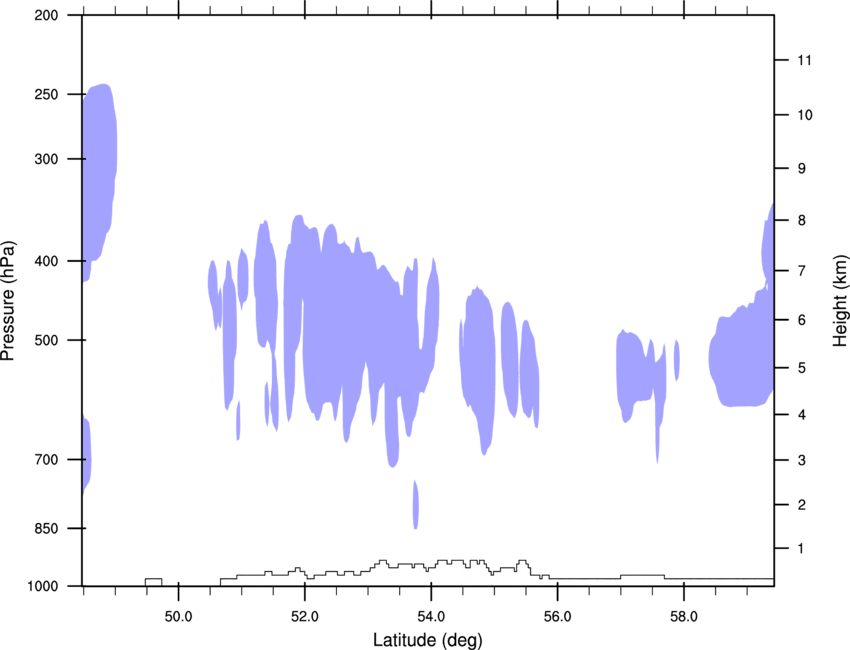850x650 pixels.
Task: Select the 850 pressure tick label
Action: coord(46,528)
